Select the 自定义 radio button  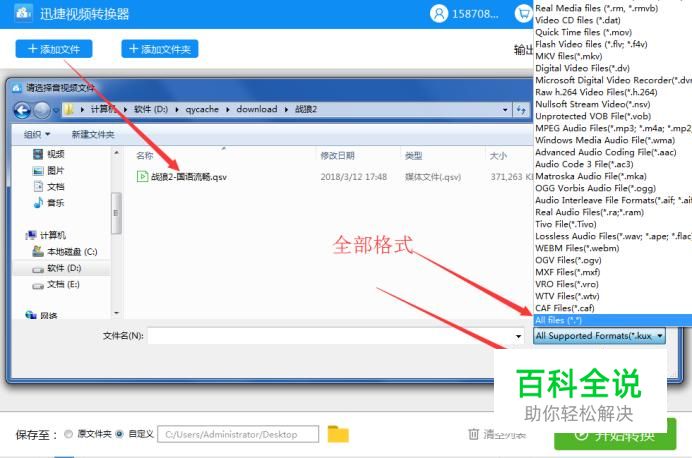(119, 434)
